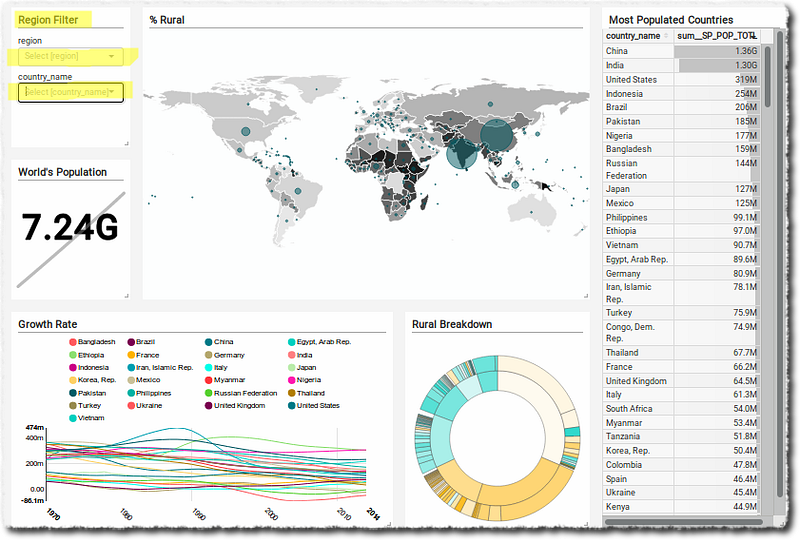Click the large China bubble on the map
The height and width of the screenshot is (540, 800).
(496, 135)
